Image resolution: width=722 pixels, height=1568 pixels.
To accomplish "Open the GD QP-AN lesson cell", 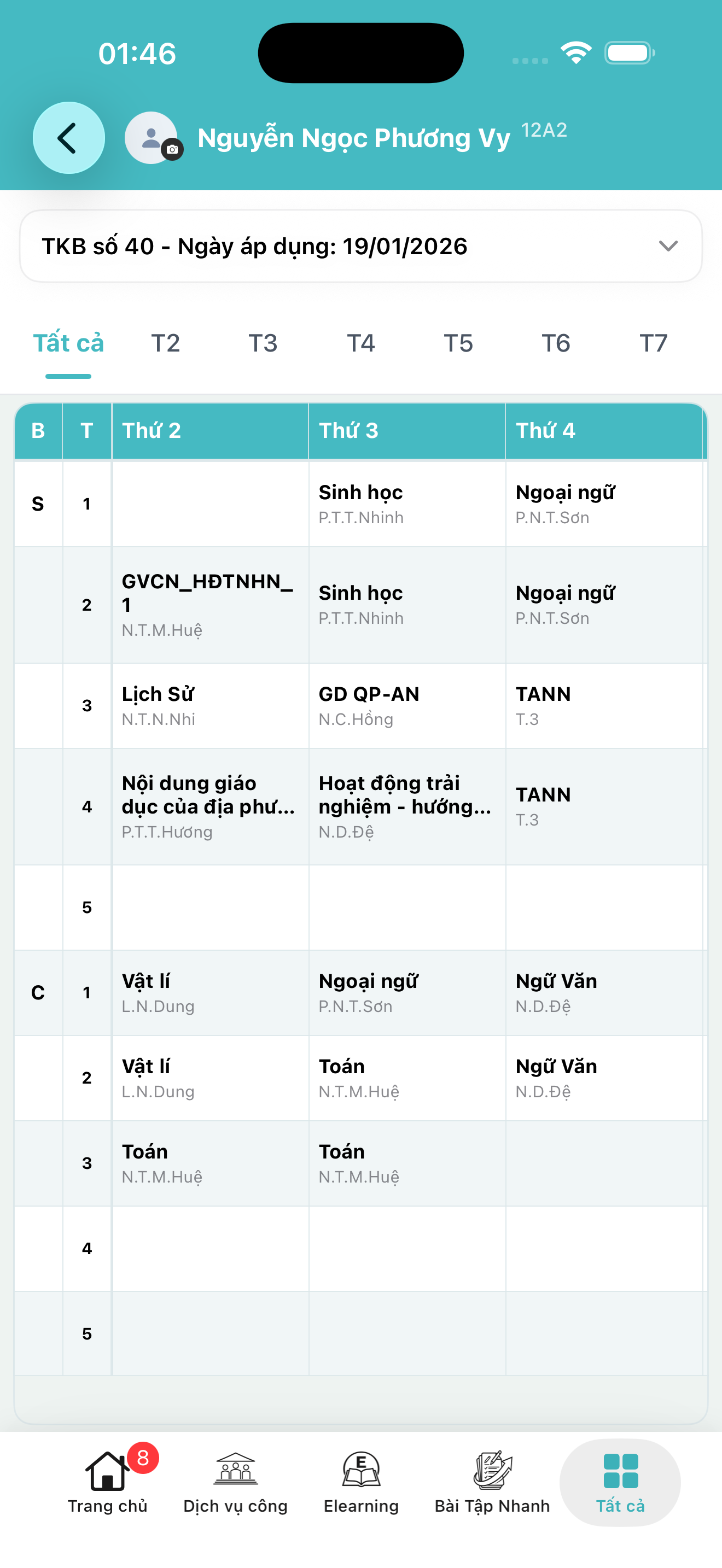I will [x=406, y=705].
